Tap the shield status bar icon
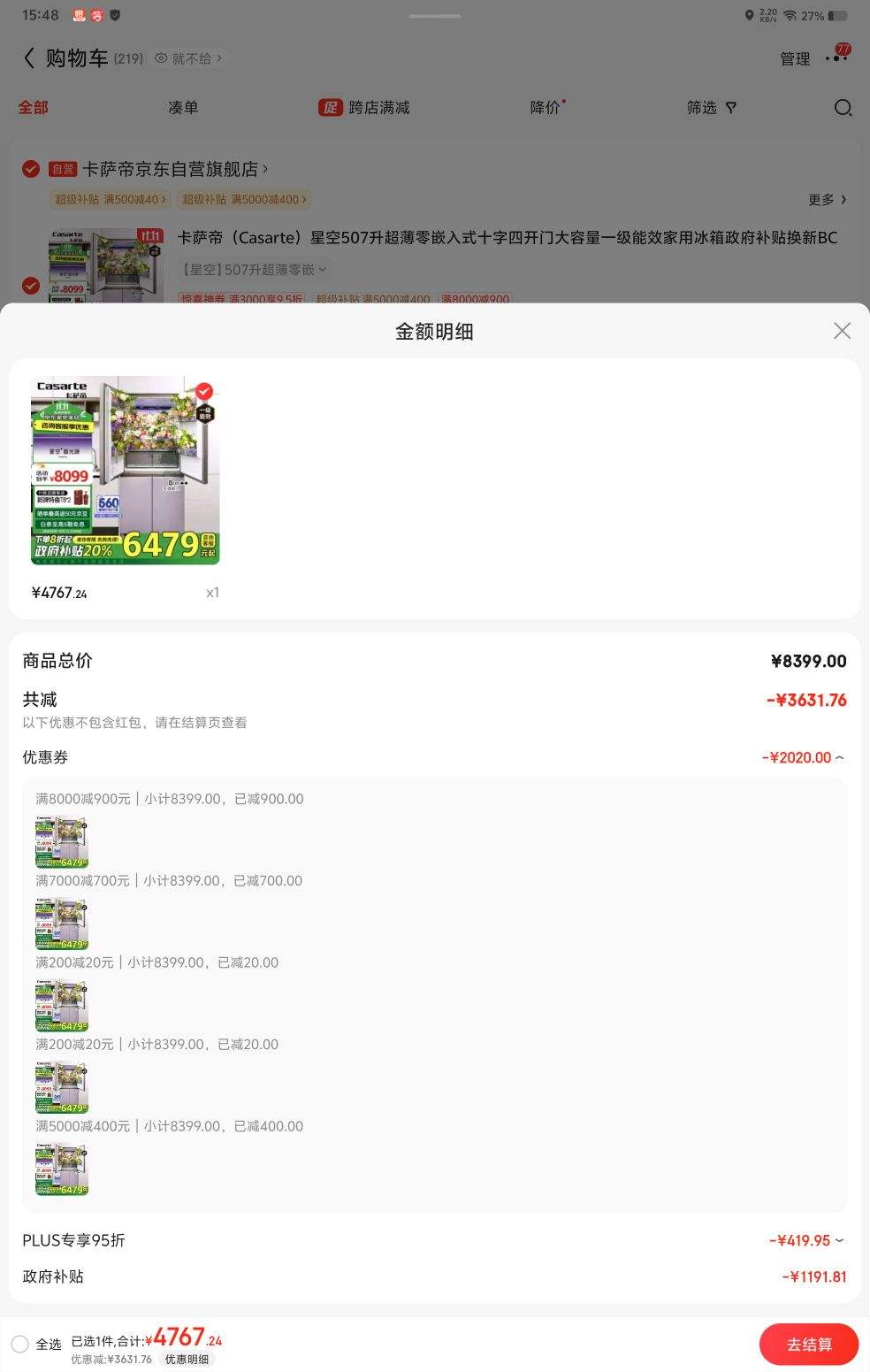This screenshot has width=870, height=1372. pyautogui.click(x=115, y=15)
